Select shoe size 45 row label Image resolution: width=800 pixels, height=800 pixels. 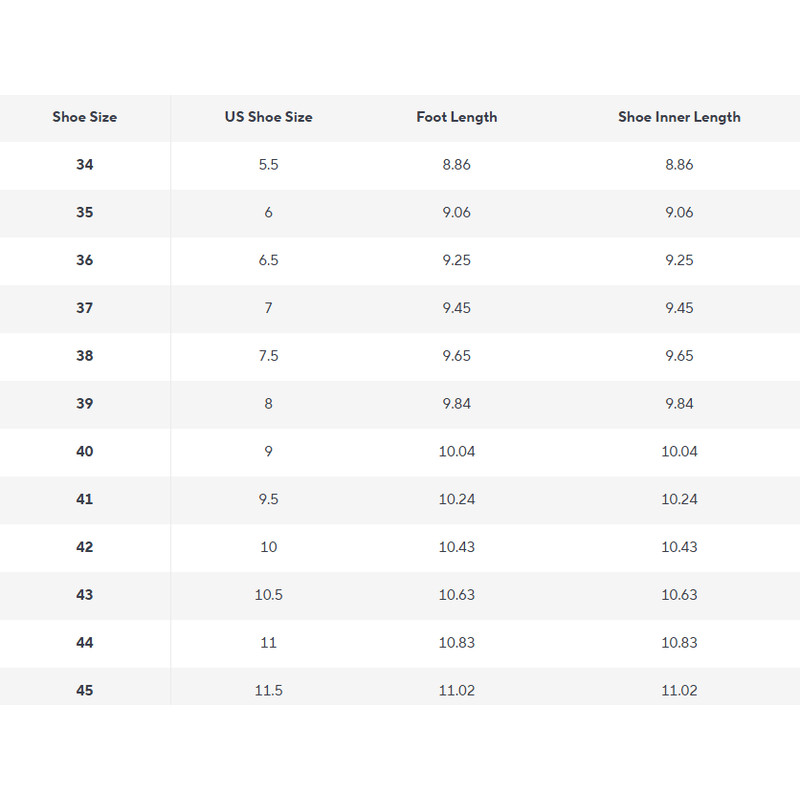click(85, 691)
